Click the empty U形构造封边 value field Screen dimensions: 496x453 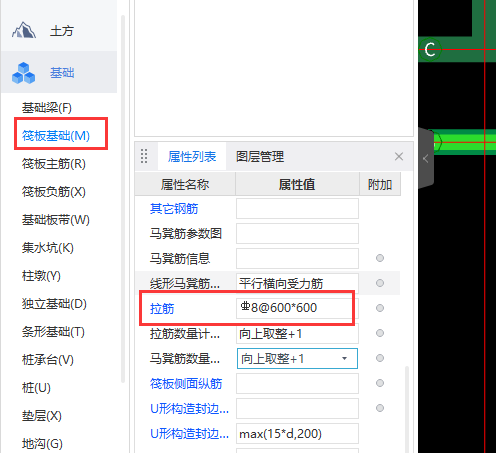click(297, 408)
